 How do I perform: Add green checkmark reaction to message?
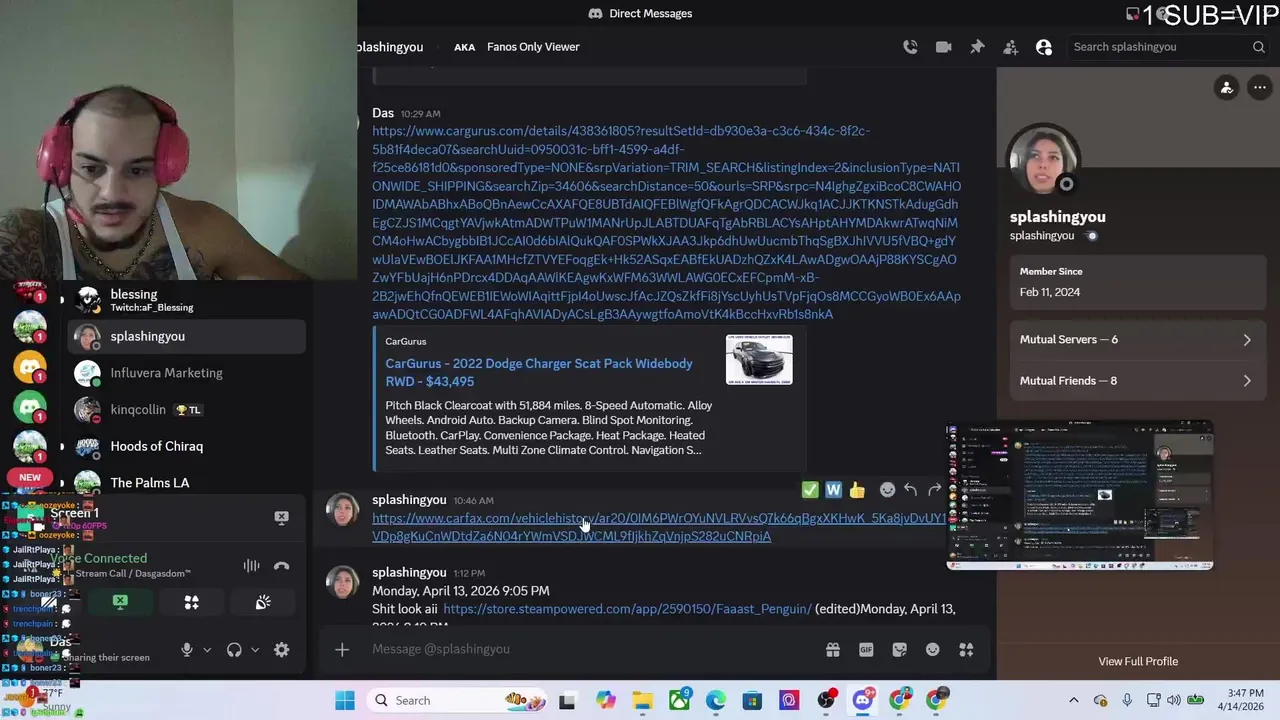pyautogui.click(x=810, y=490)
